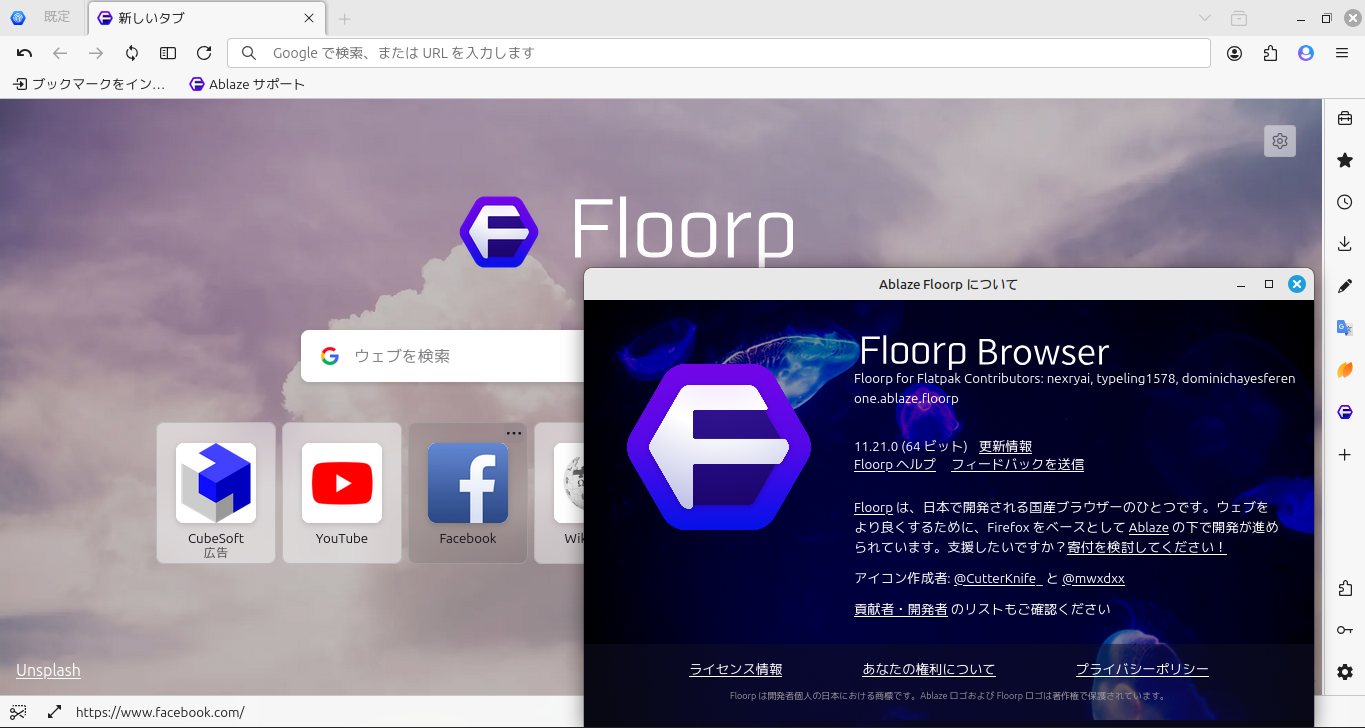The width and height of the screenshot is (1365, 728).
Task: Open a new tab with plus button
Action: tap(344, 18)
